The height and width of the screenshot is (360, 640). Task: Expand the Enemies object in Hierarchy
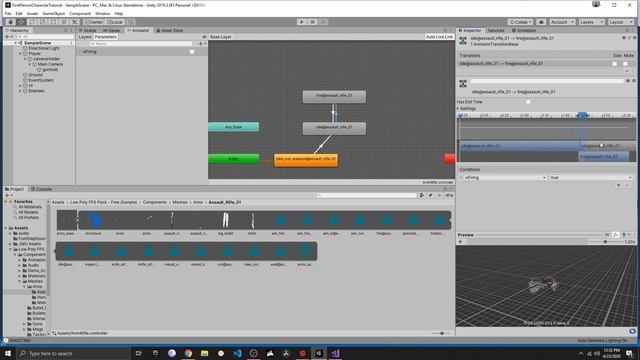click(x=20, y=91)
